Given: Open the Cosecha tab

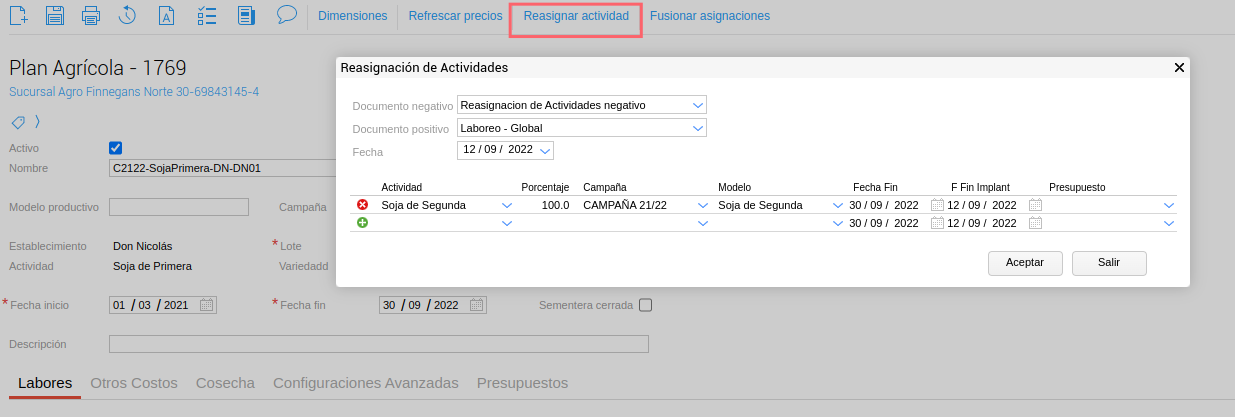Looking at the screenshot, I should (225, 383).
